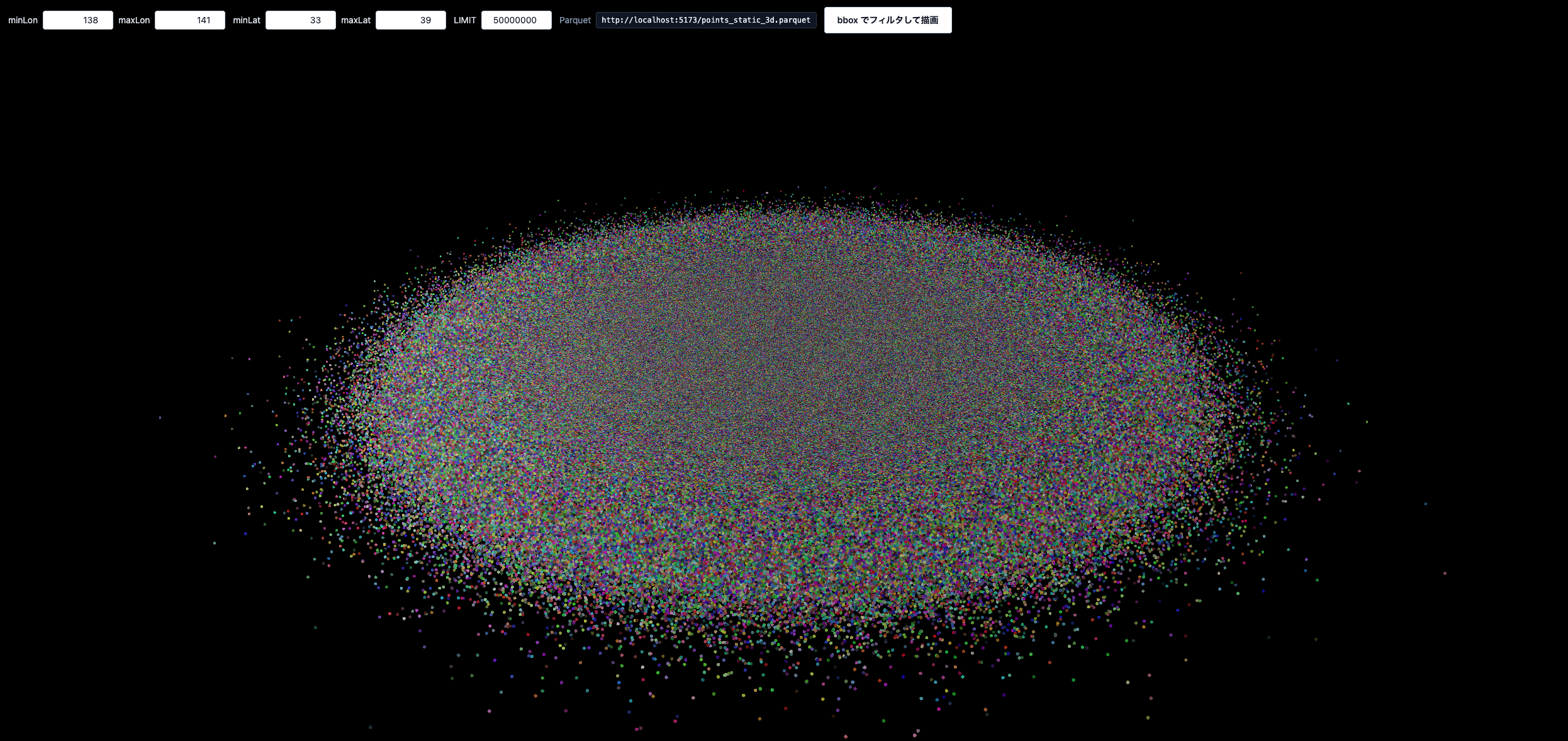1568x741 pixels.
Task: Click the maxLat label text
Action: tap(356, 20)
